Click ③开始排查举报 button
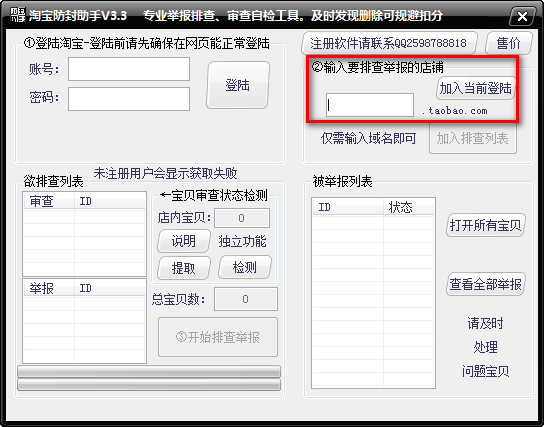The width and height of the screenshot is (544, 427). (218, 337)
